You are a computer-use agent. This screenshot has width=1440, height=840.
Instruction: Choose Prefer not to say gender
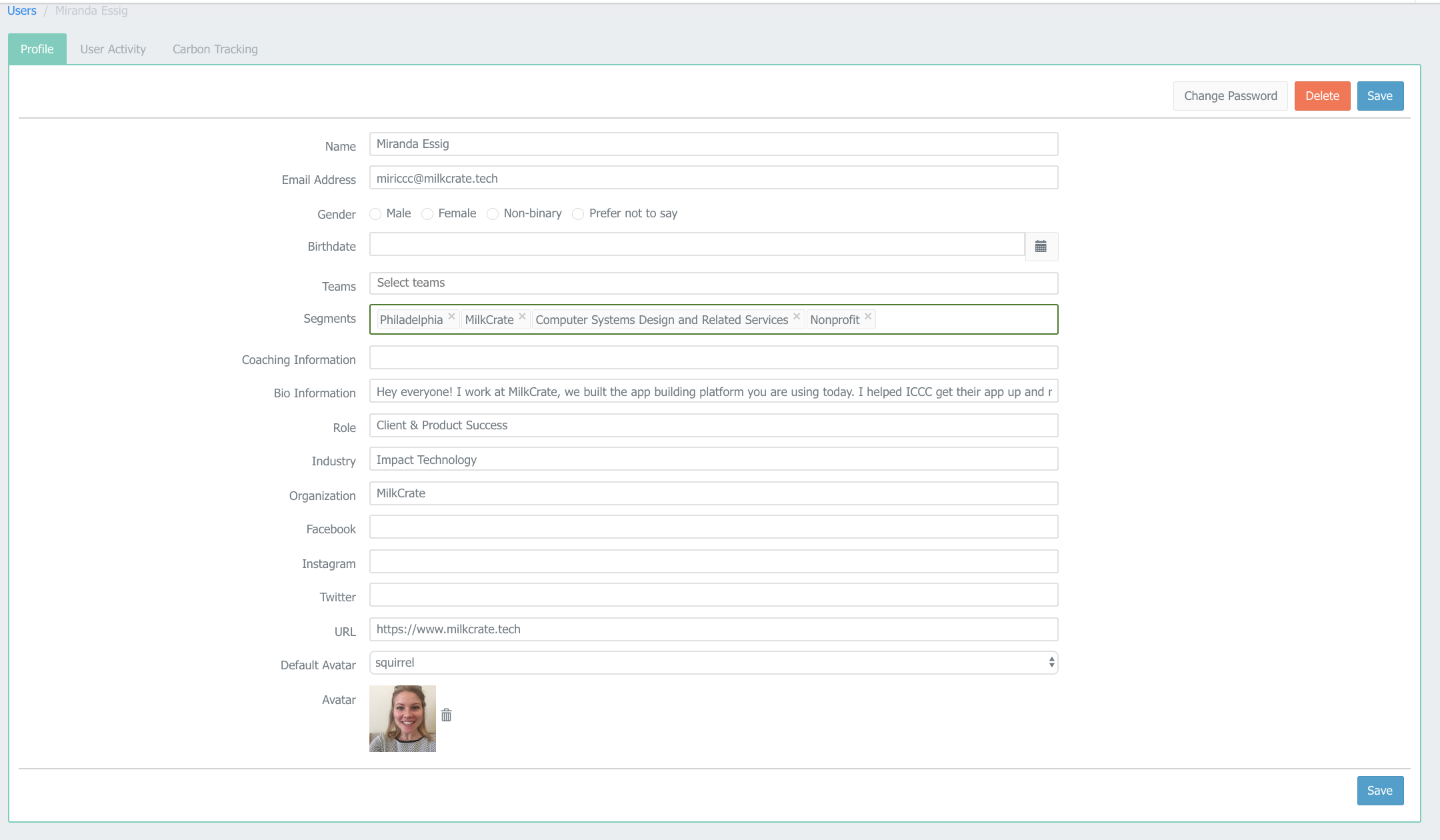click(x=578, y=214)
